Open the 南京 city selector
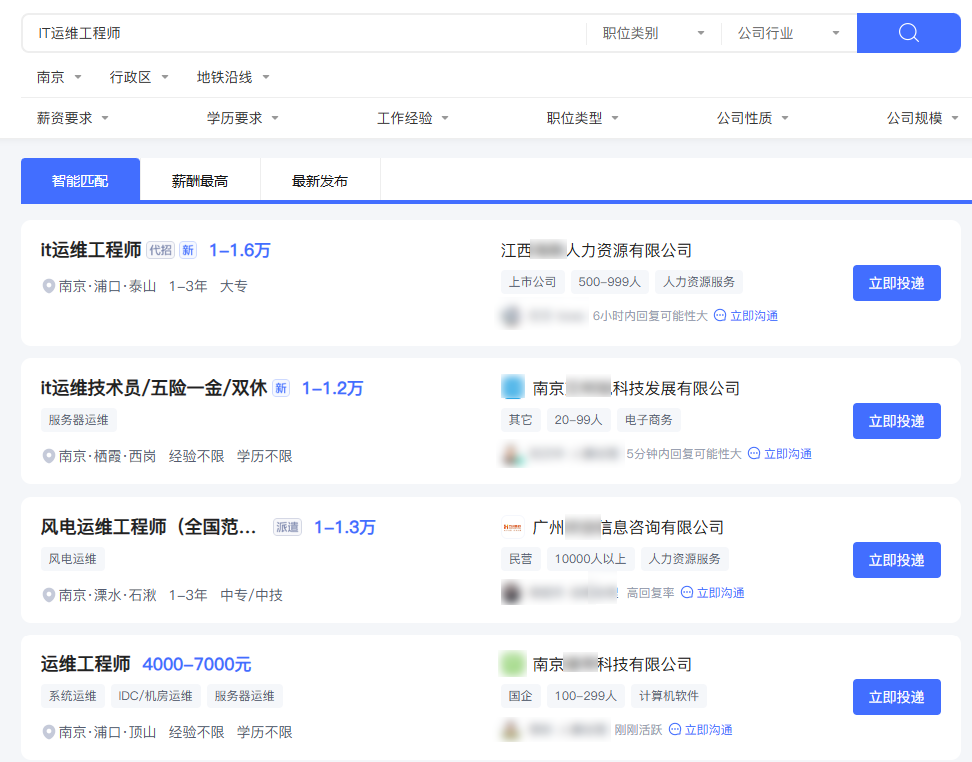Screen dimensions: 972x762 pos(59,77)
